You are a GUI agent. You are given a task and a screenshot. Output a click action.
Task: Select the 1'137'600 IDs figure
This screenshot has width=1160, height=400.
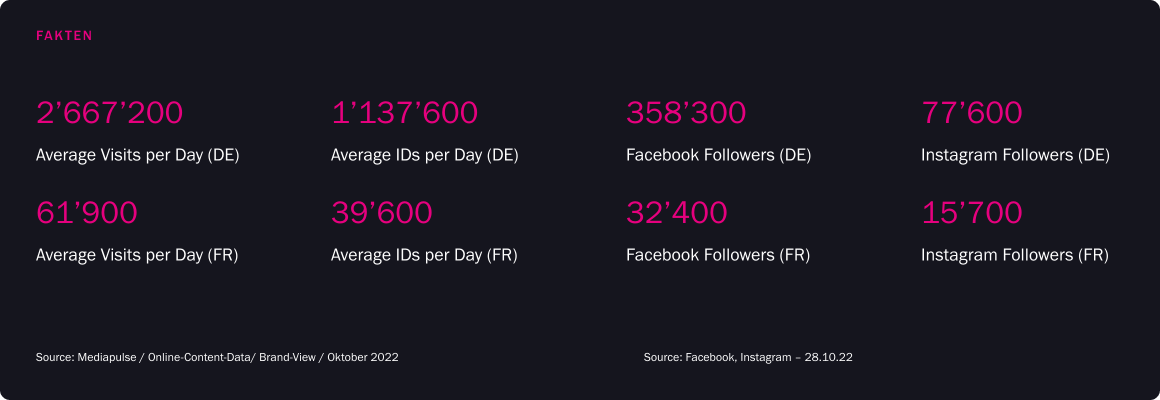click(404, 113)
